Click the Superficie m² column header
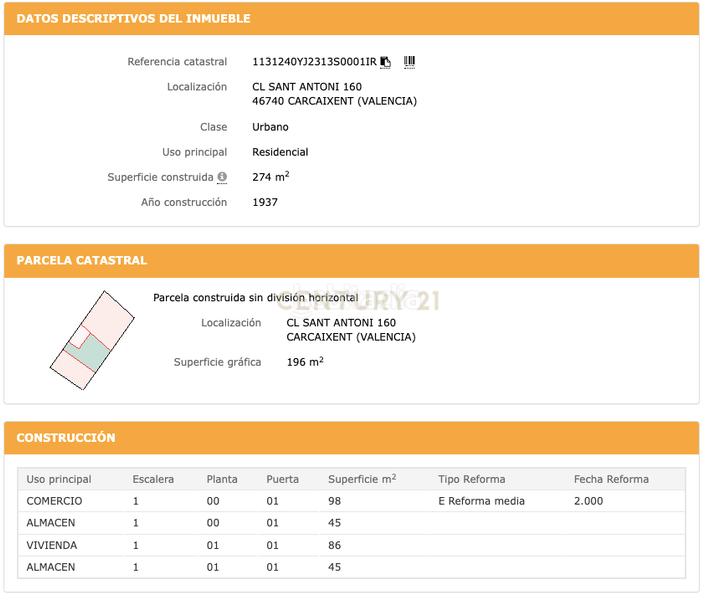Viewport: 715px width, 600px height. click(362, 479)
